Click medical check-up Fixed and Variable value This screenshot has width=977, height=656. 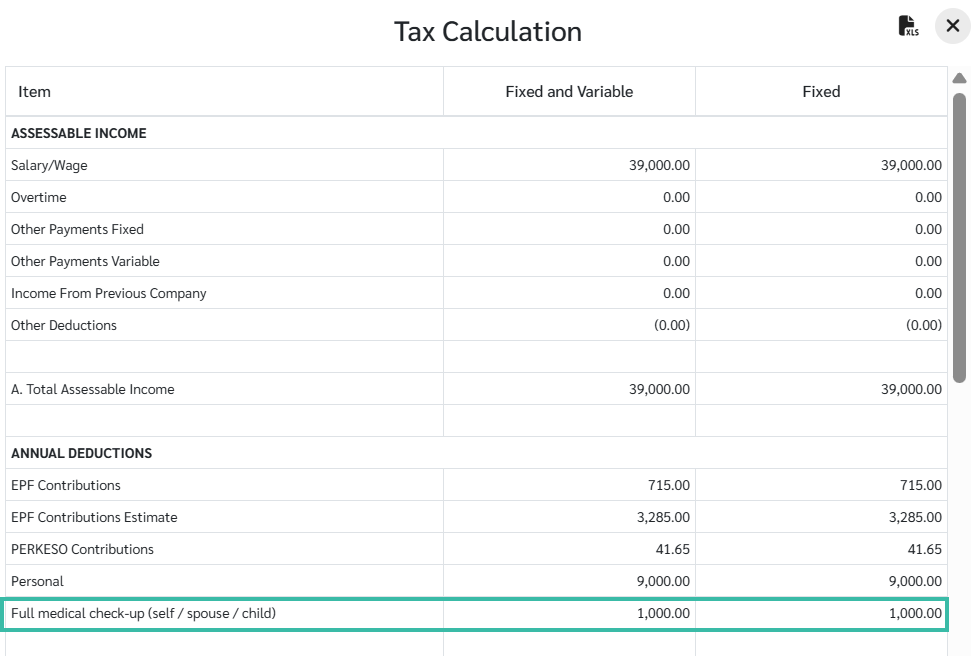click(663, 613)
